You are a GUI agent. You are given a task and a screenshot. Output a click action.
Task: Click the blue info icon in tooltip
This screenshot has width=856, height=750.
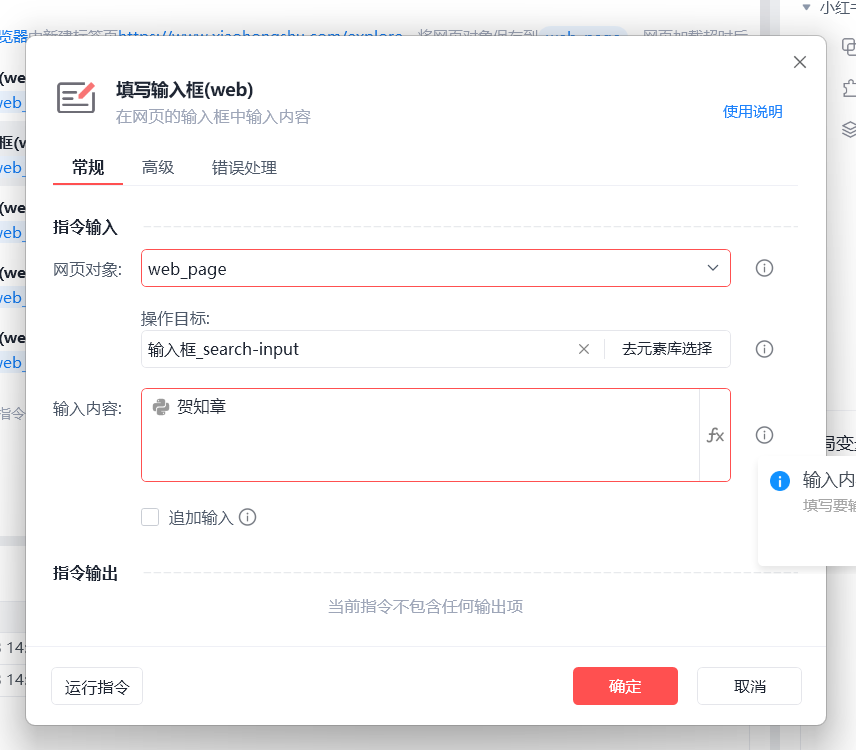[780, 481]
